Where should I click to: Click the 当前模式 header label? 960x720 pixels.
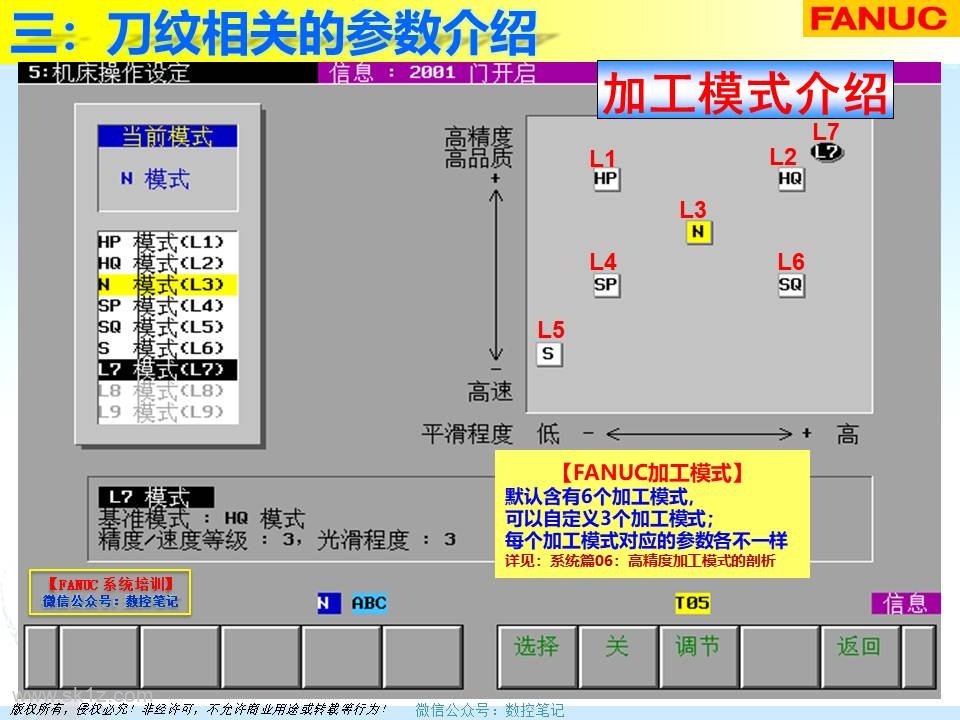pos(167,136)
